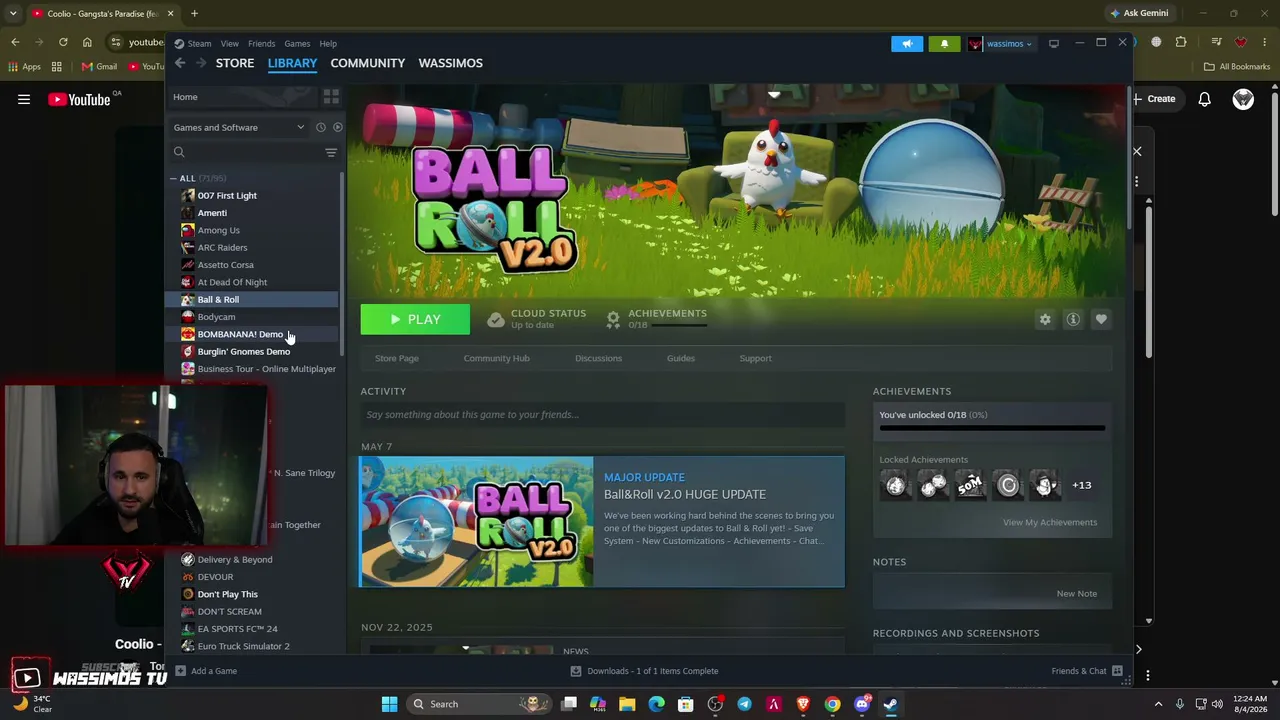This screenshot has height=720, width=1280.
Task: Create a New Note
Action: [x=1077, y=594]
